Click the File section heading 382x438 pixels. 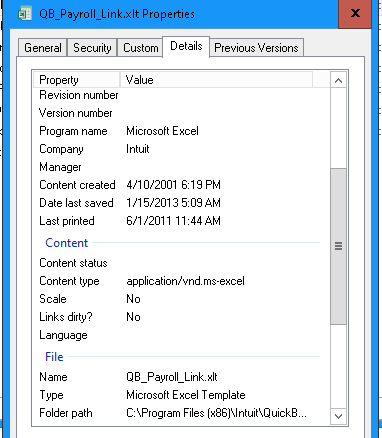(x=54, y=357)
